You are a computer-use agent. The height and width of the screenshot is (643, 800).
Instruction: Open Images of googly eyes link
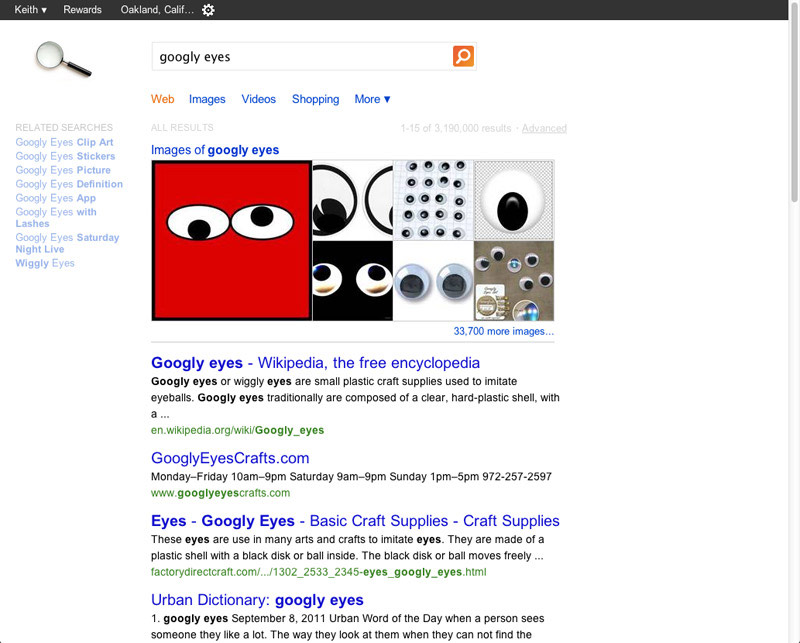[x=215, y=150]
